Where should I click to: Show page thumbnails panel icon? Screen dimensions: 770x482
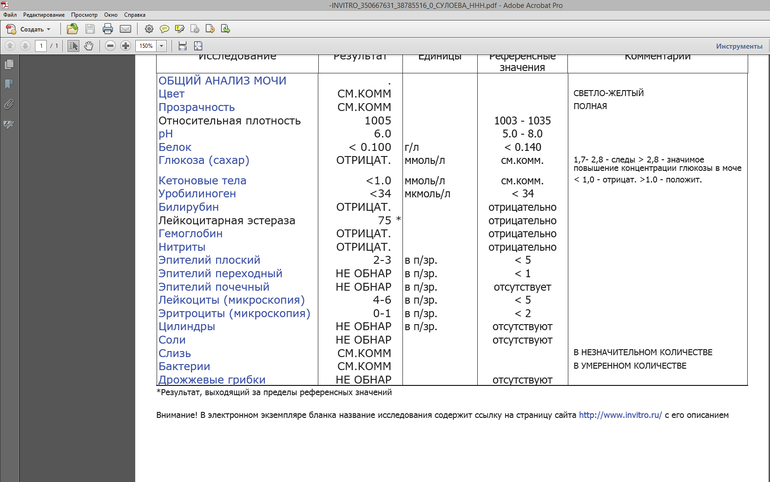click(9, 64)
